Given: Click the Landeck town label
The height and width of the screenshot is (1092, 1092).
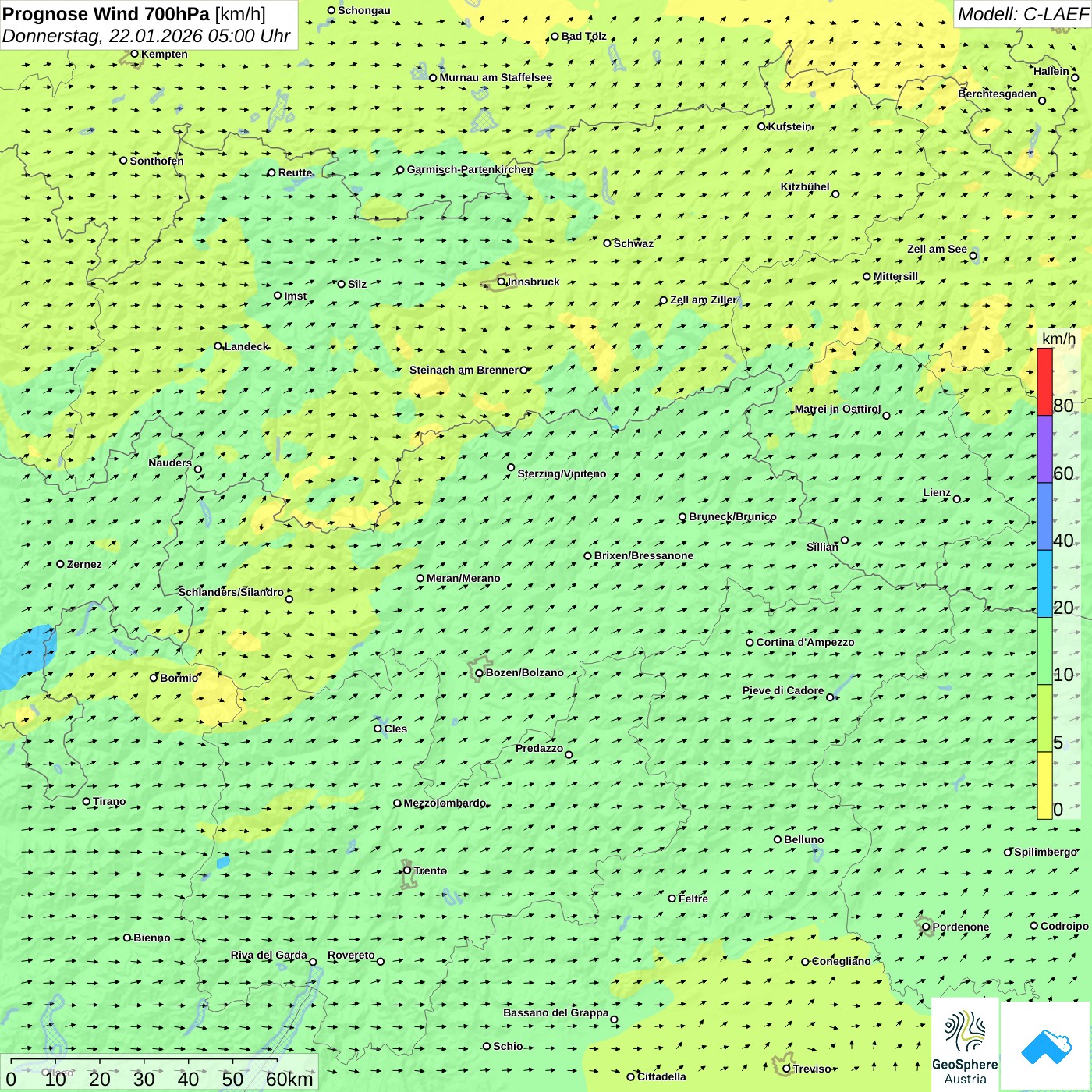Looking at the screenshot, I should (246, 346).
